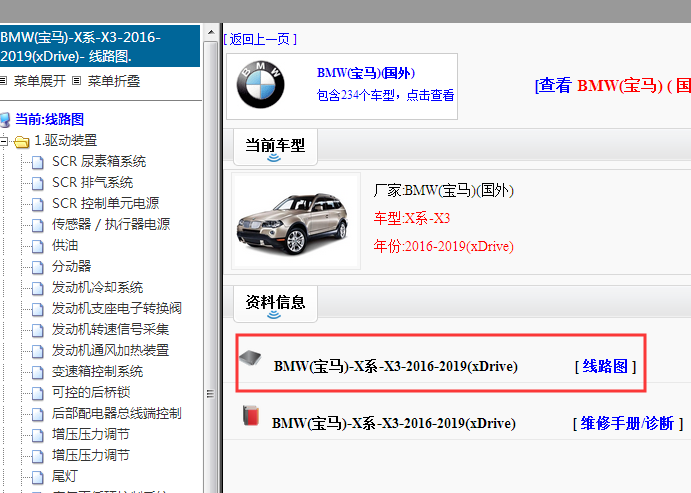Click the red repair manual book icon

251,415
